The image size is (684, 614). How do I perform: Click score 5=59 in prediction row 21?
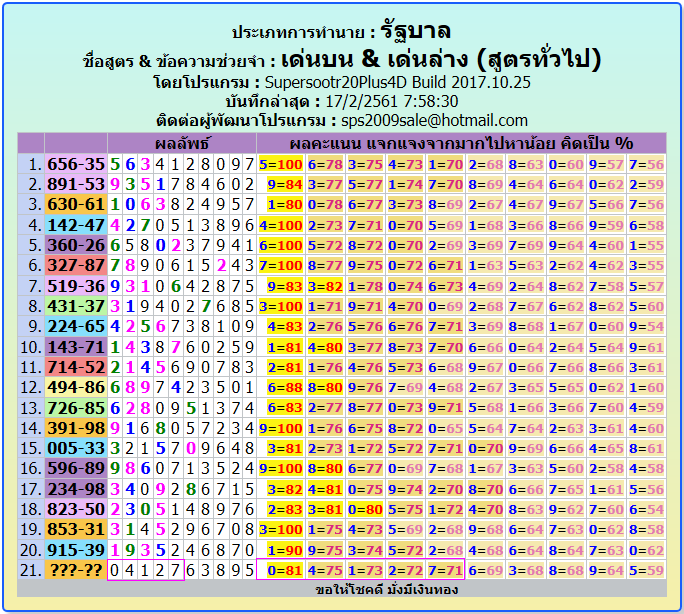tap(646, 570)
